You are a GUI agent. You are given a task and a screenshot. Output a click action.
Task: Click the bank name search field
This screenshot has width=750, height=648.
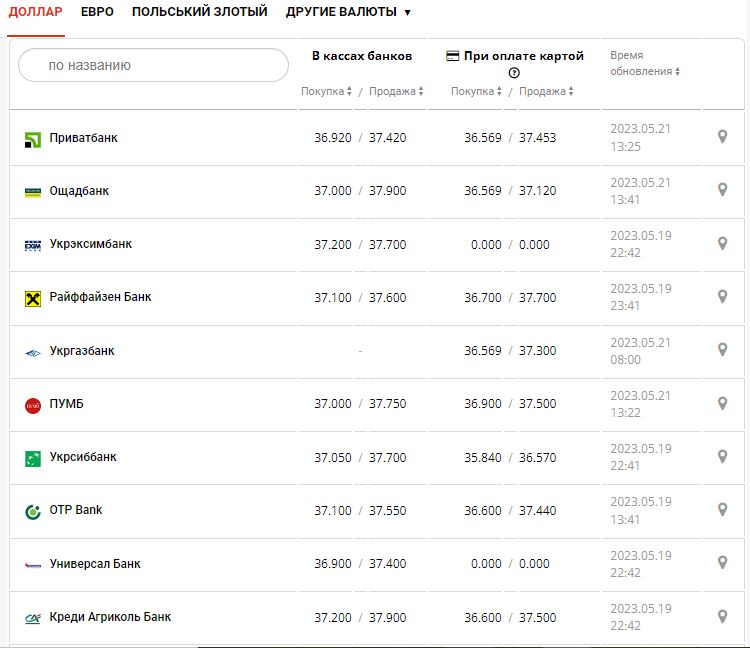(x=154, y=66)
